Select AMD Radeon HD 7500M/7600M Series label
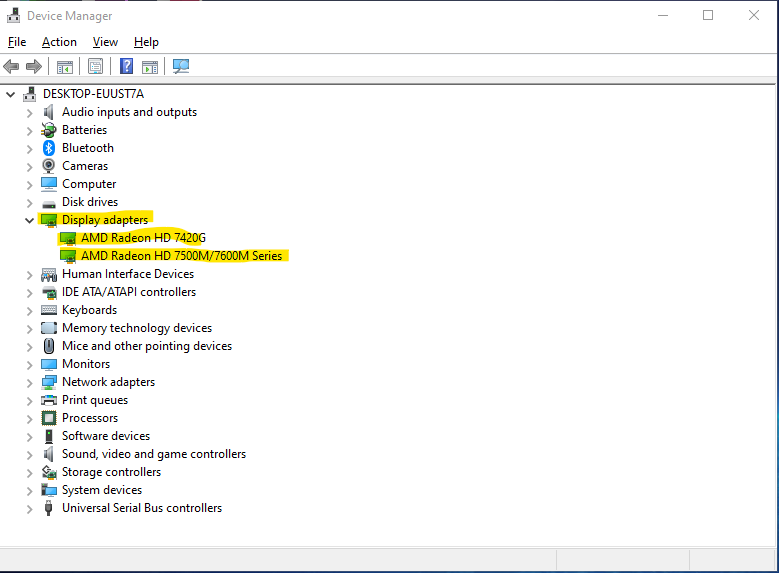 click(x=181, y=256)
